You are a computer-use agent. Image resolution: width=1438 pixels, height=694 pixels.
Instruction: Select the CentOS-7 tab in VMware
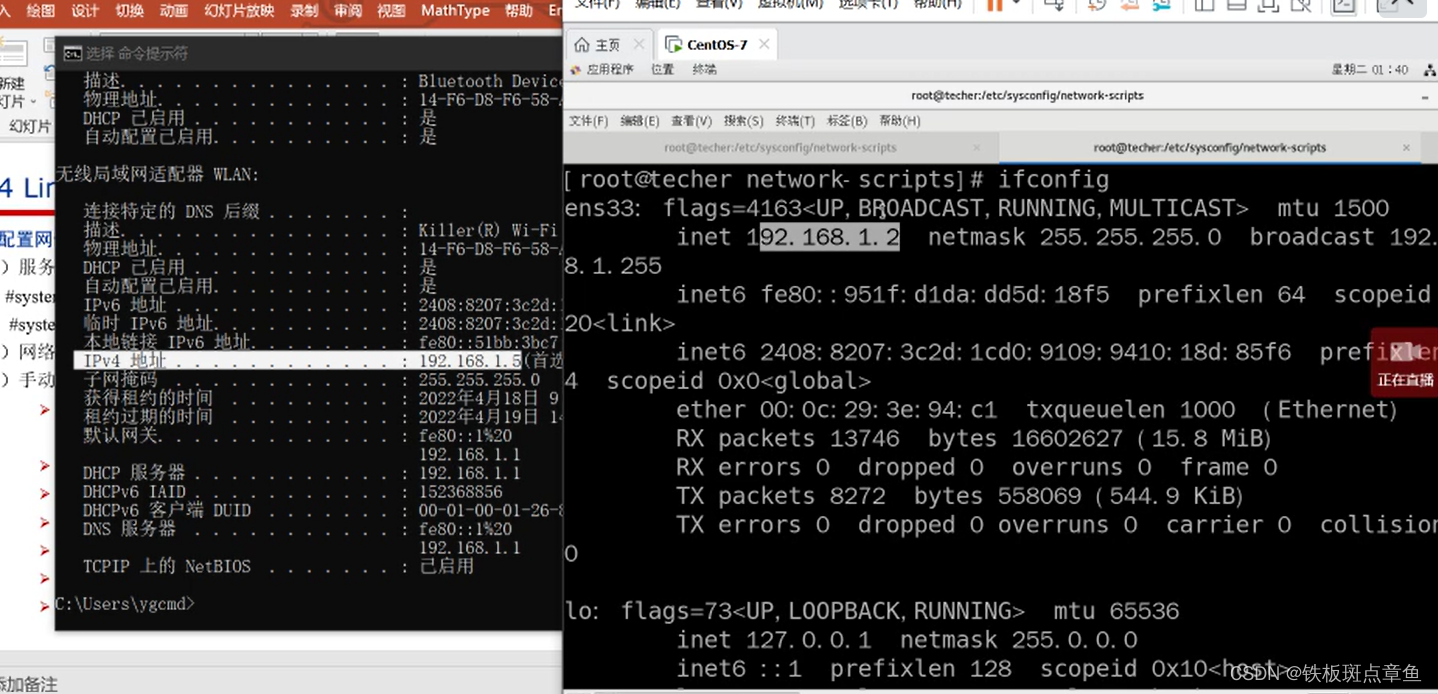point(717,45)
